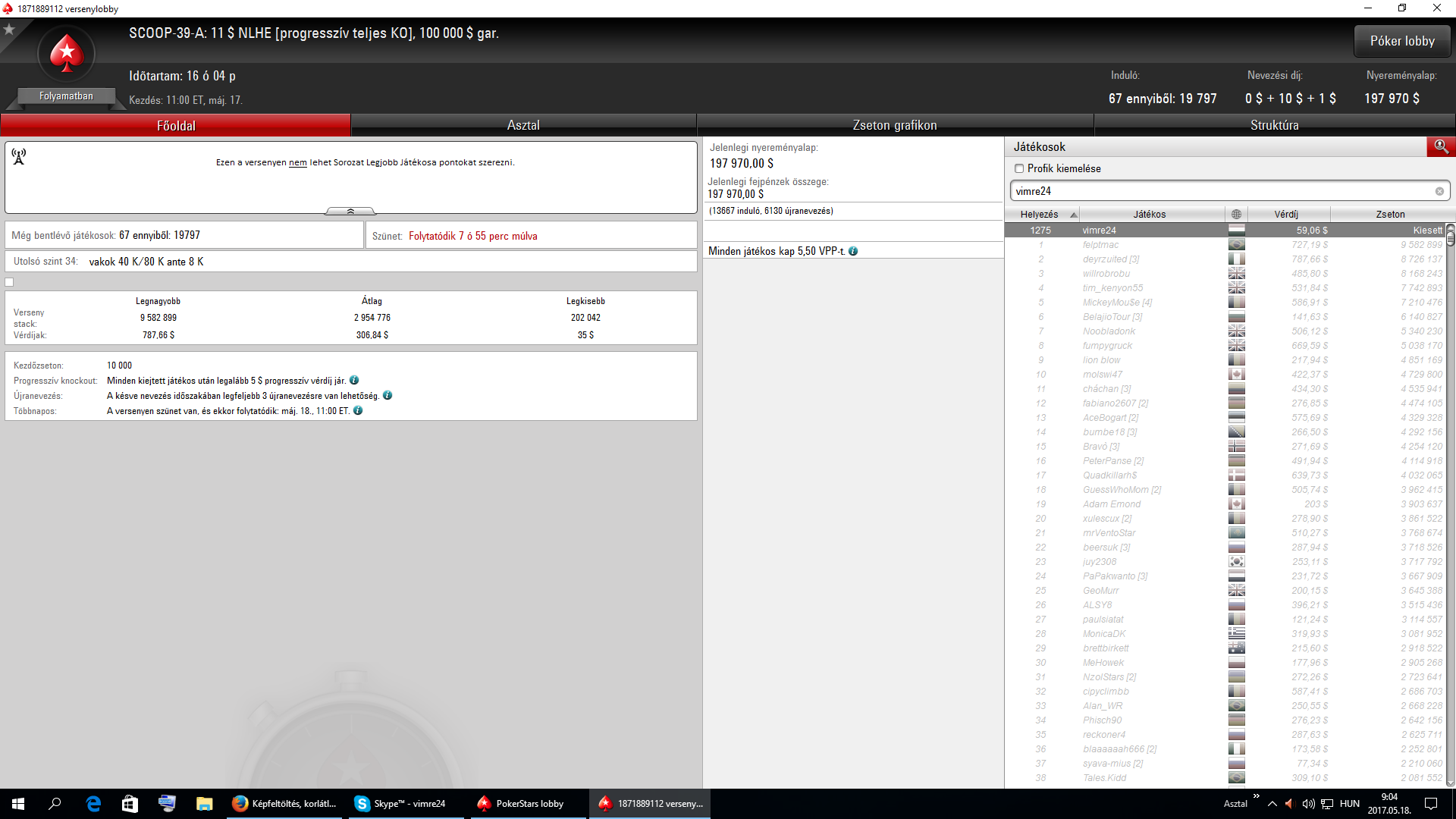Select player lion blow row
Screen dimensions: 1456x819
click(x=1225, y=360)
